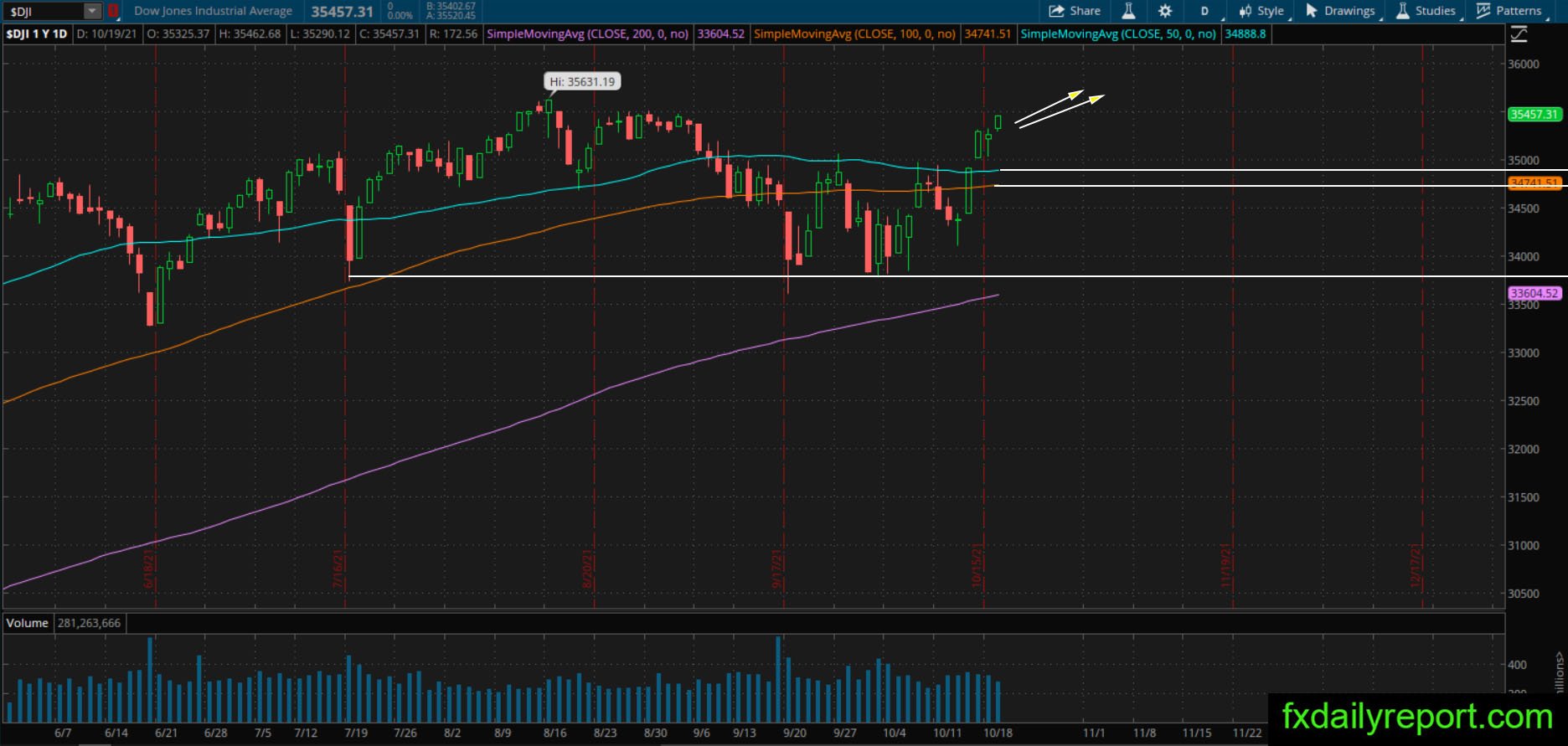
Task: Click the Volume study label
Action: click(x=27, y=623)
